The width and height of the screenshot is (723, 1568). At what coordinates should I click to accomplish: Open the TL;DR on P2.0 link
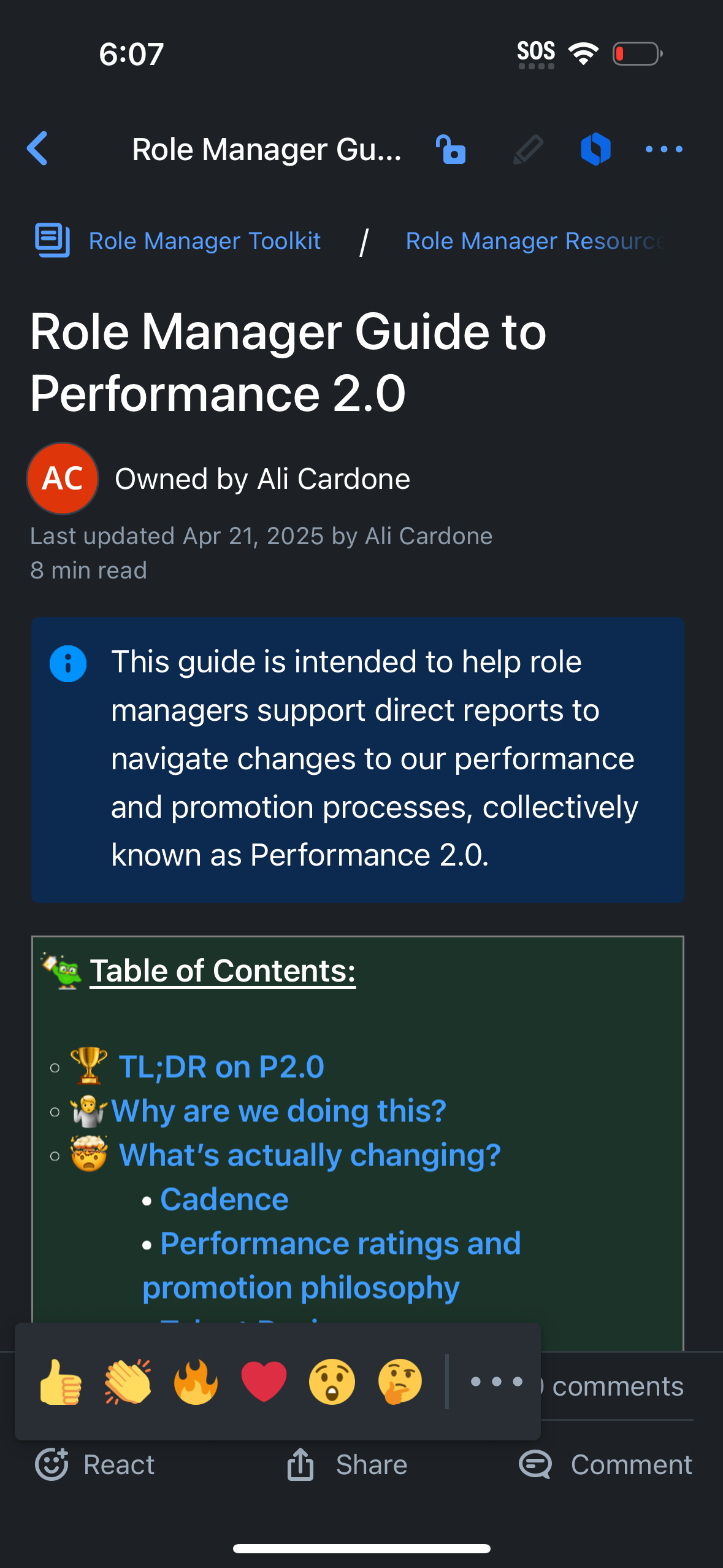pos(220,1066)
